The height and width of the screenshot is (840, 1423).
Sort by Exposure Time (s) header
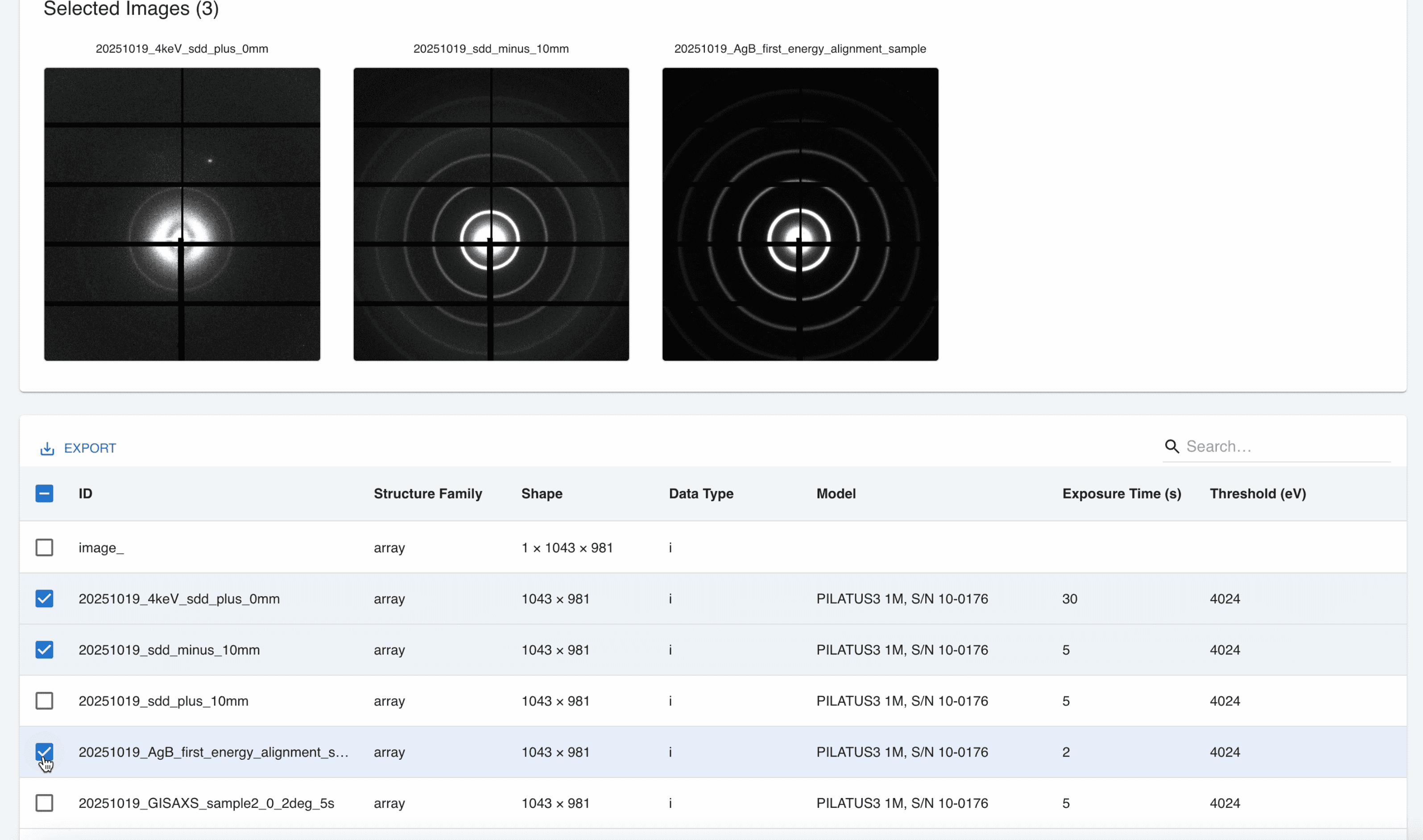tap(1121, 494)
